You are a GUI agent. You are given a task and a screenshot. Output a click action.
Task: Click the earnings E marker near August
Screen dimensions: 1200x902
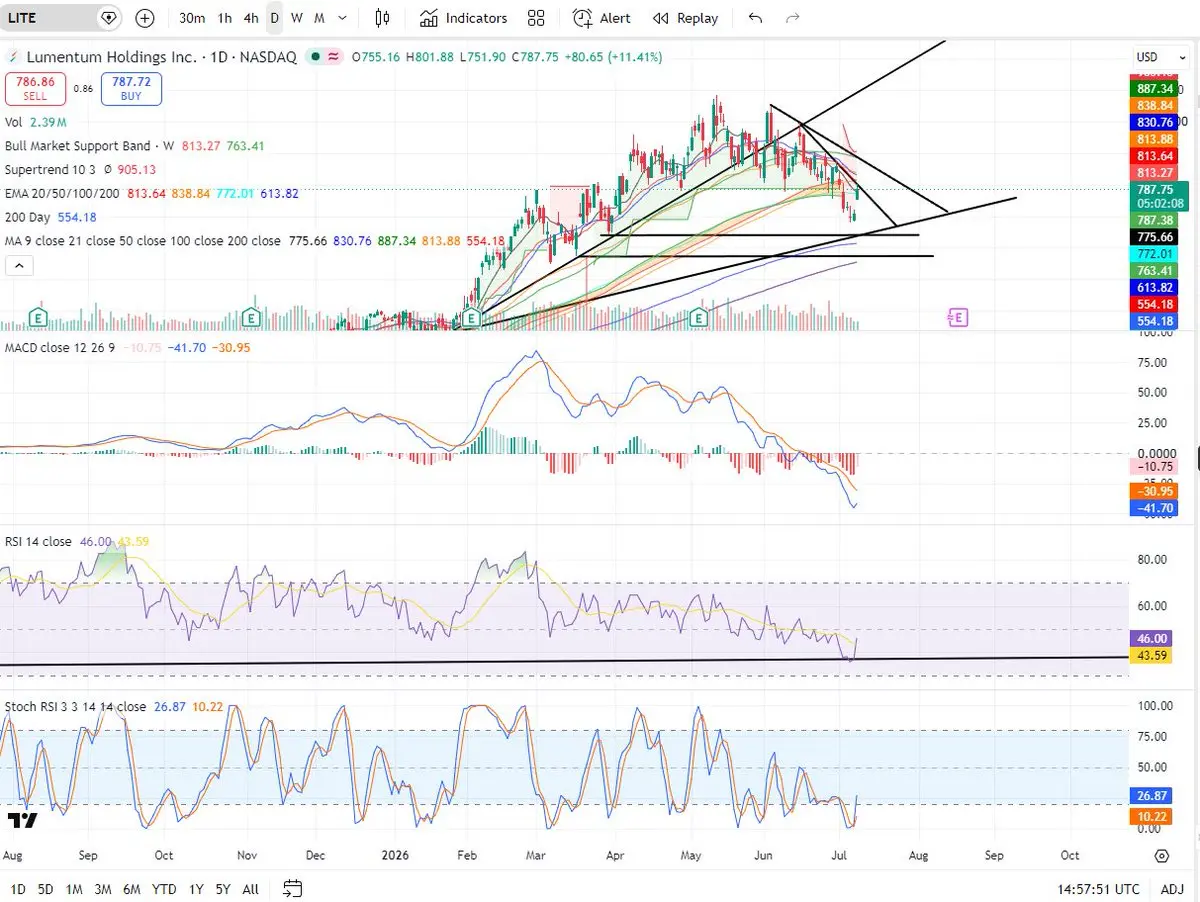38,317
